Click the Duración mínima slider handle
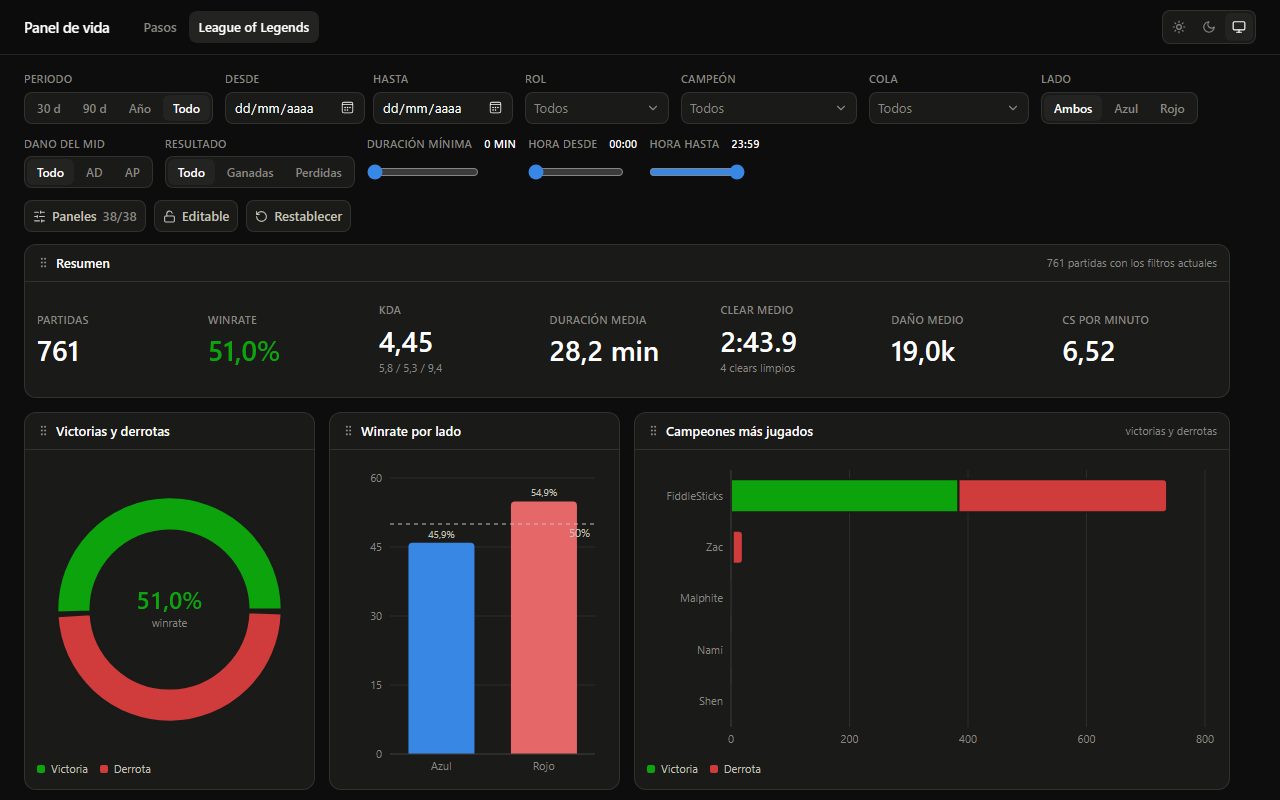Image resolution: width=1280 pixels, height=800 pixels. (x=375, y=172)
